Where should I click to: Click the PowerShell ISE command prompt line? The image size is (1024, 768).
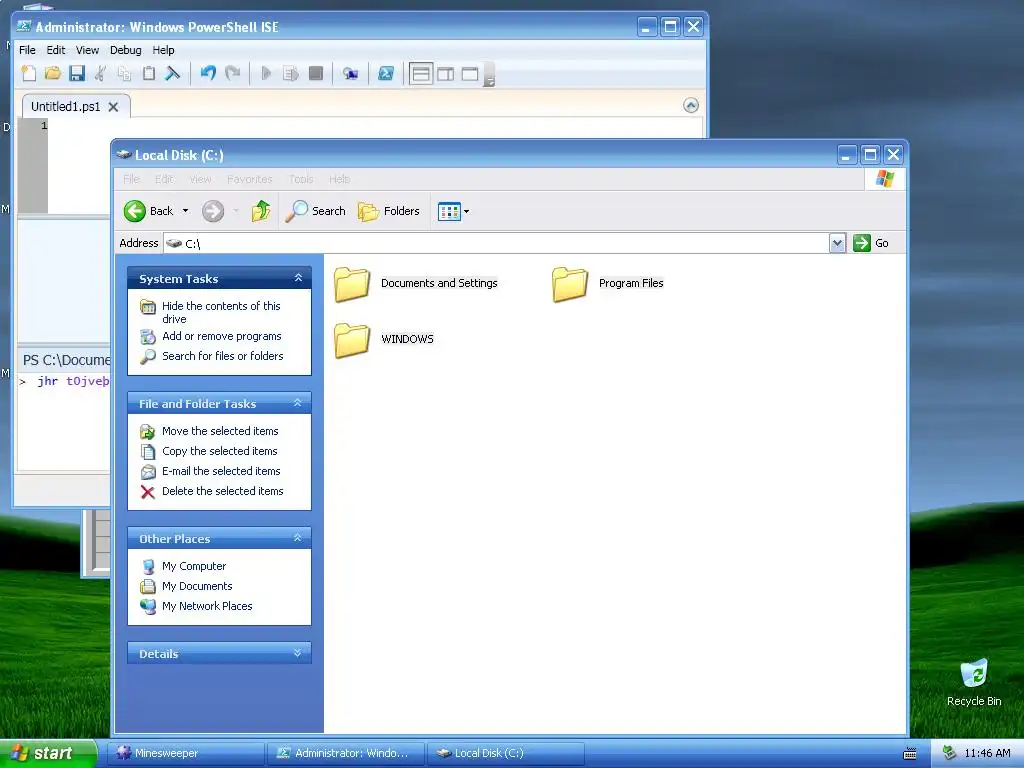(65, 381)
